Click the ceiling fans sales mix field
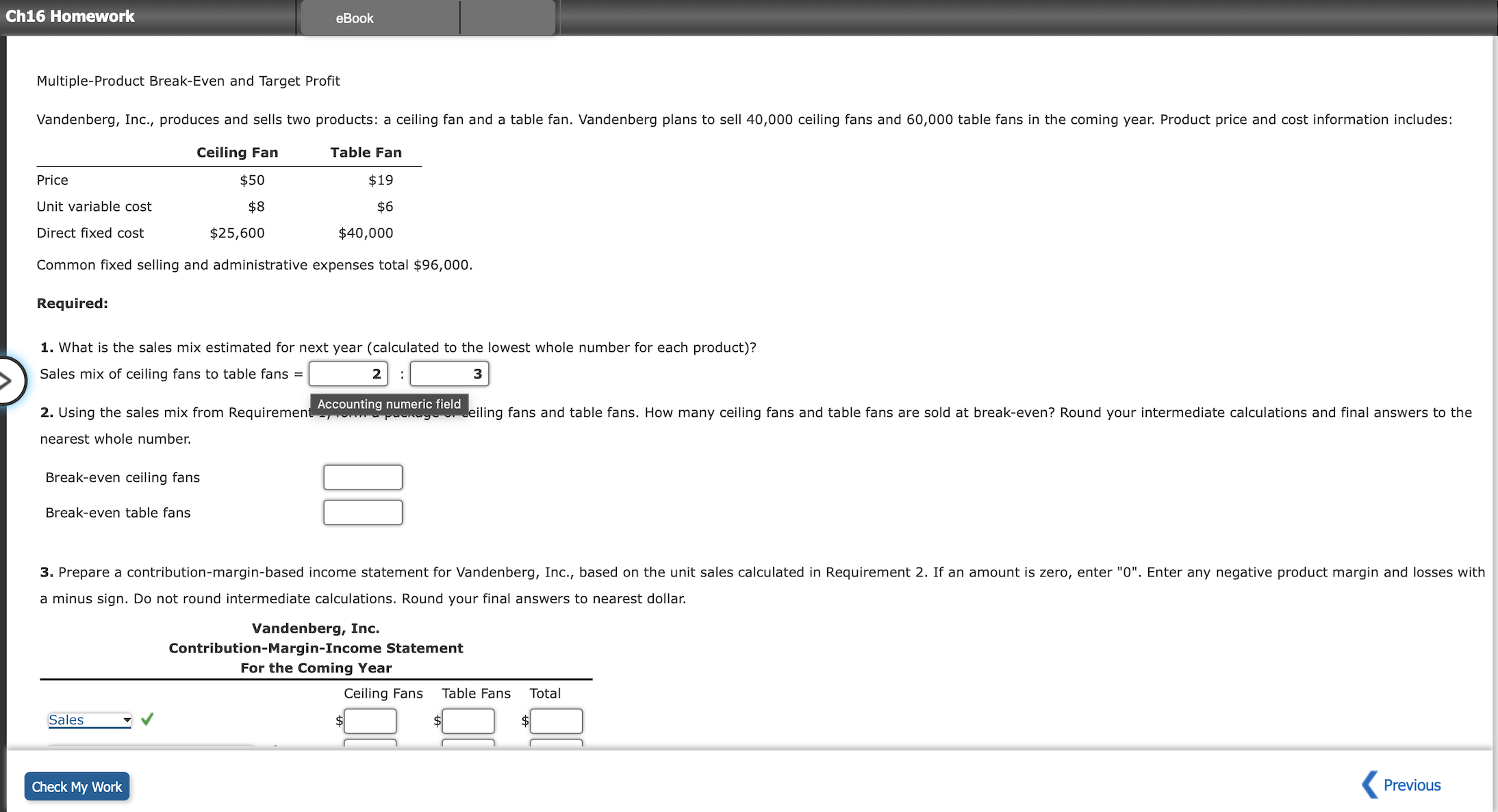 click(348, 374)
